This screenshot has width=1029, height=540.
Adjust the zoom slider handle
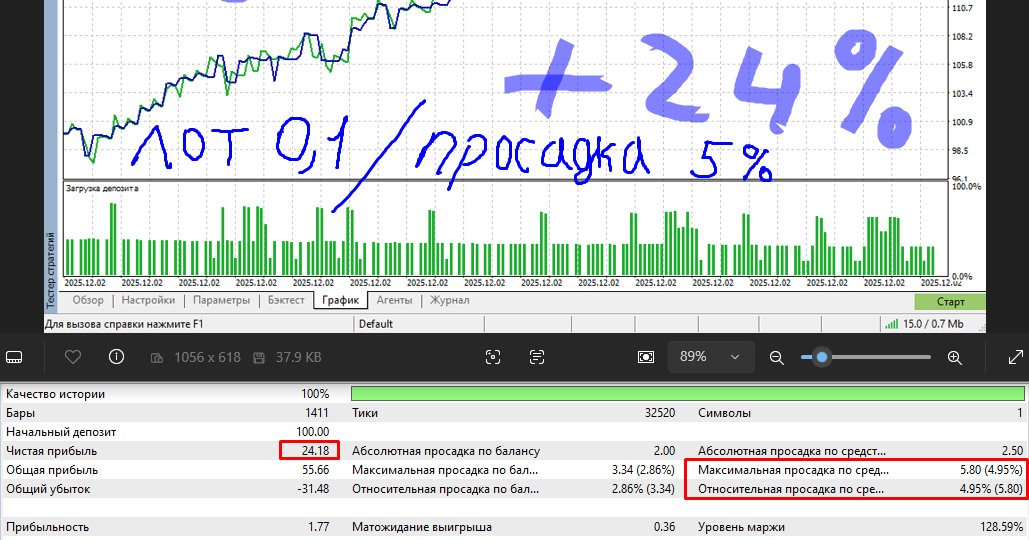(822, 357)
